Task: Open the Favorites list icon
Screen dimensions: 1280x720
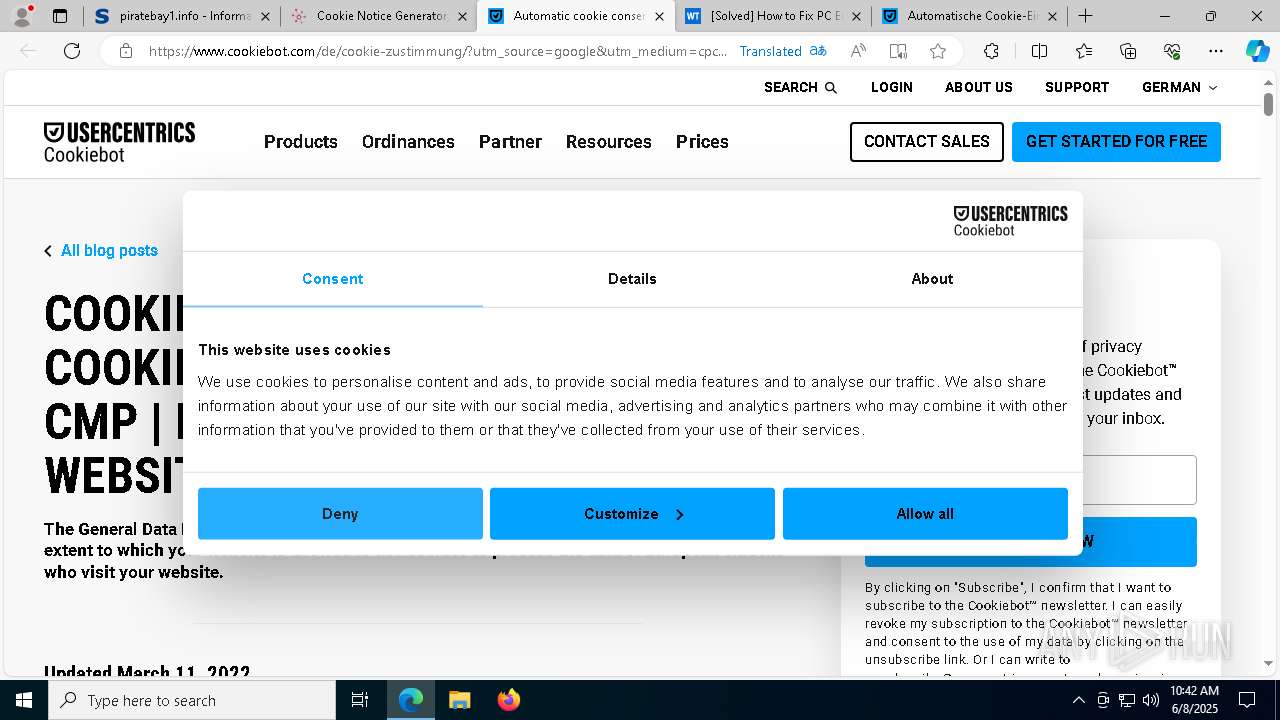Action: click(1084, 51)
